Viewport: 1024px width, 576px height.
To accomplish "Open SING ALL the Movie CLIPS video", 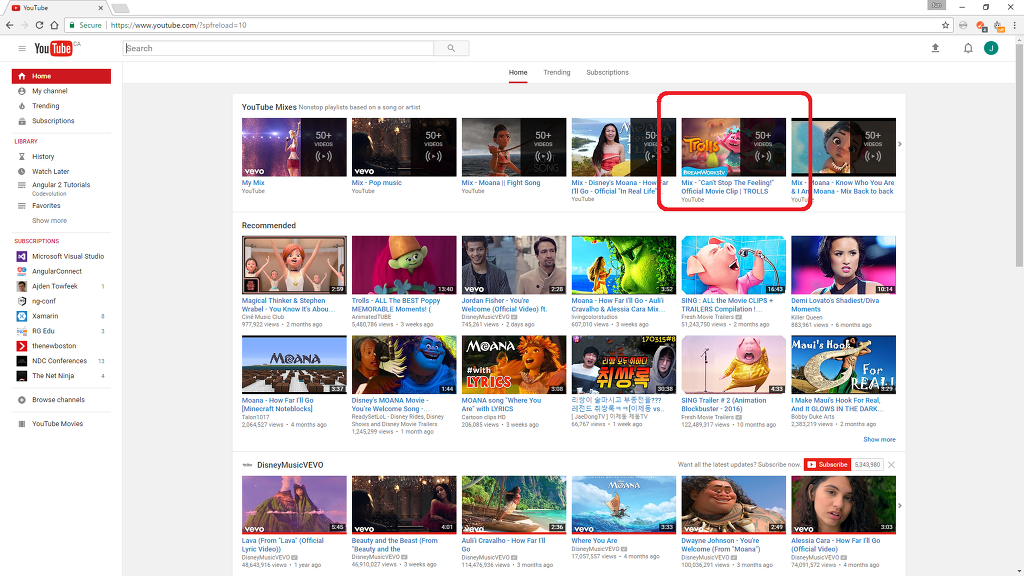I will coord(733,265).
